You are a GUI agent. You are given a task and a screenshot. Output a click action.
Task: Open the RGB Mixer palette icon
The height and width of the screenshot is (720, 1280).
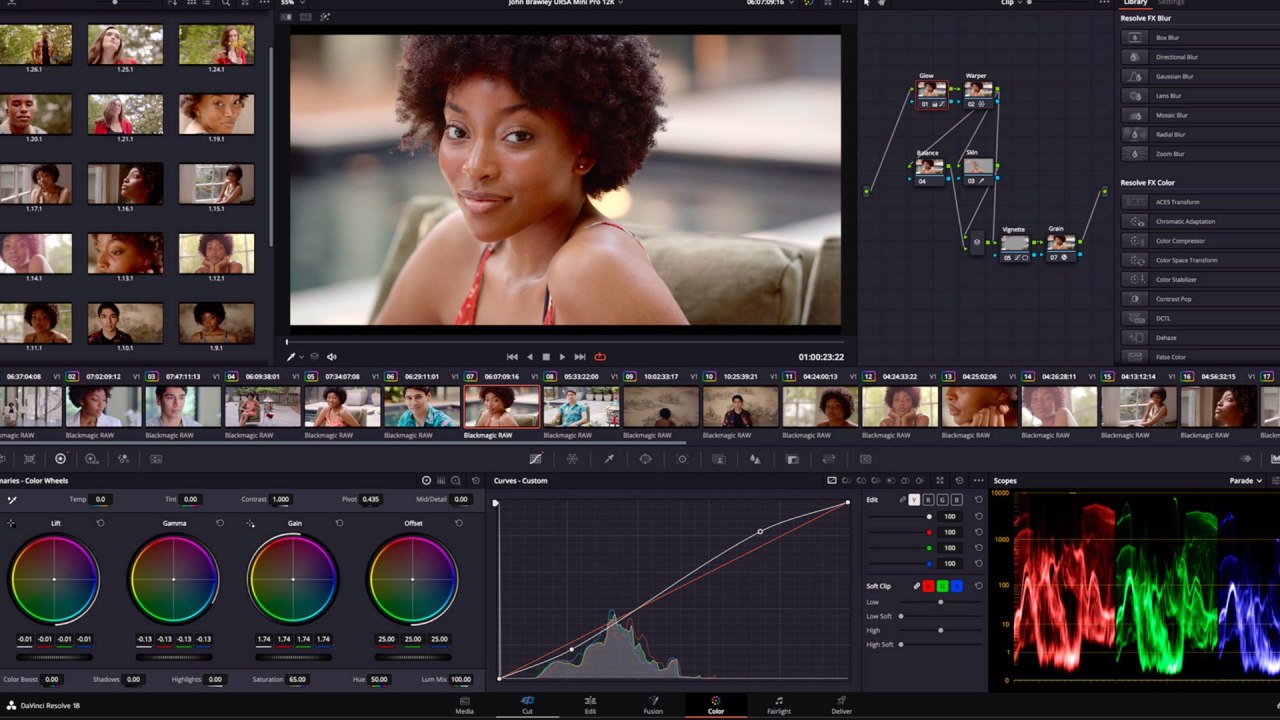[123, 459]
